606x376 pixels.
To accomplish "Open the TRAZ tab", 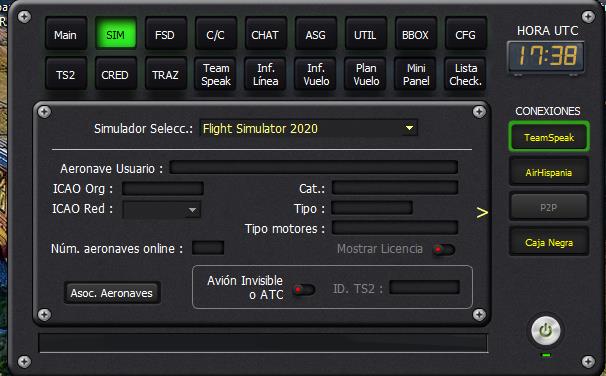I will pos(165,73).
